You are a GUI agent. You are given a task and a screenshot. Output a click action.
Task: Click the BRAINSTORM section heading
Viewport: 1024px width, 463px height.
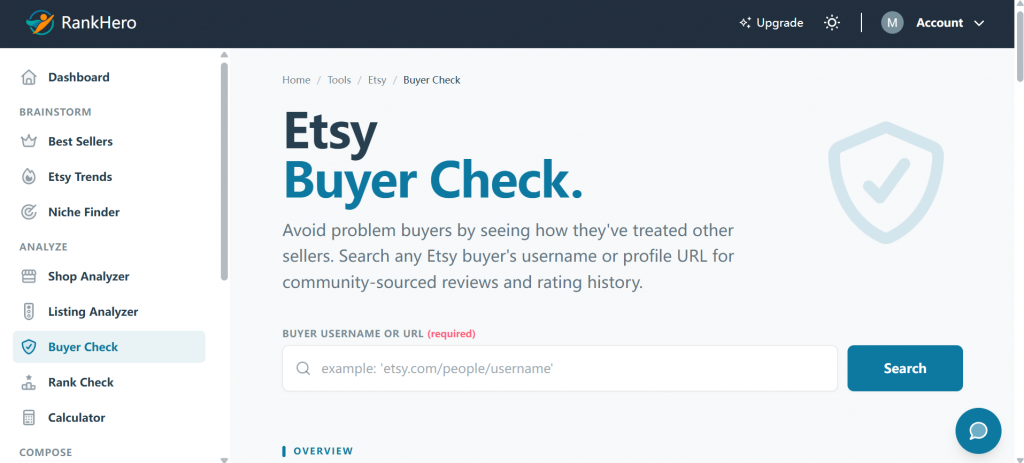pos(56,112)
